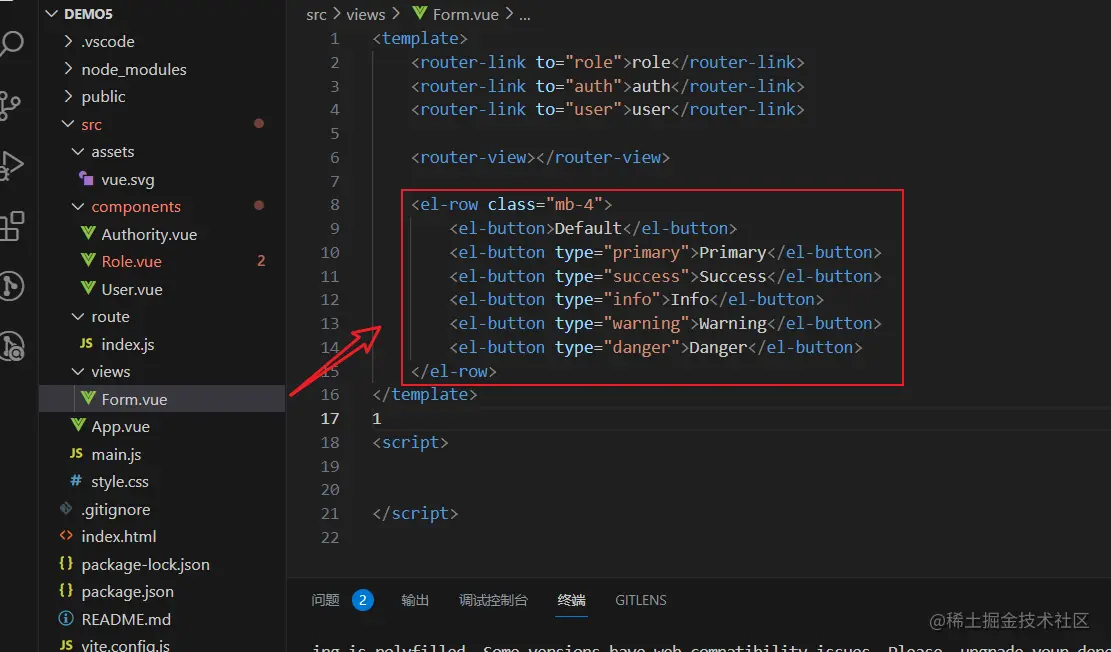Viewport: 1111px width, 652px height.
Task: Click Form.vue in the breadcrumb path
Action: point(466,14)
